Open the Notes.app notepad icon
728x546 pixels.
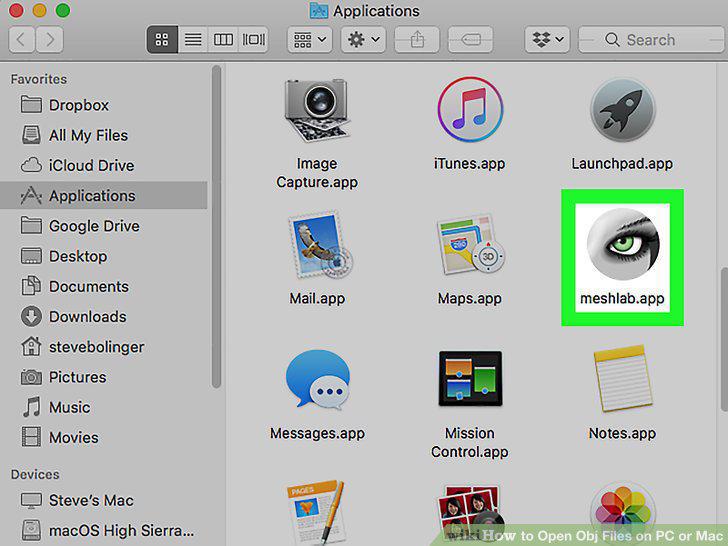(x=622, y=379)
